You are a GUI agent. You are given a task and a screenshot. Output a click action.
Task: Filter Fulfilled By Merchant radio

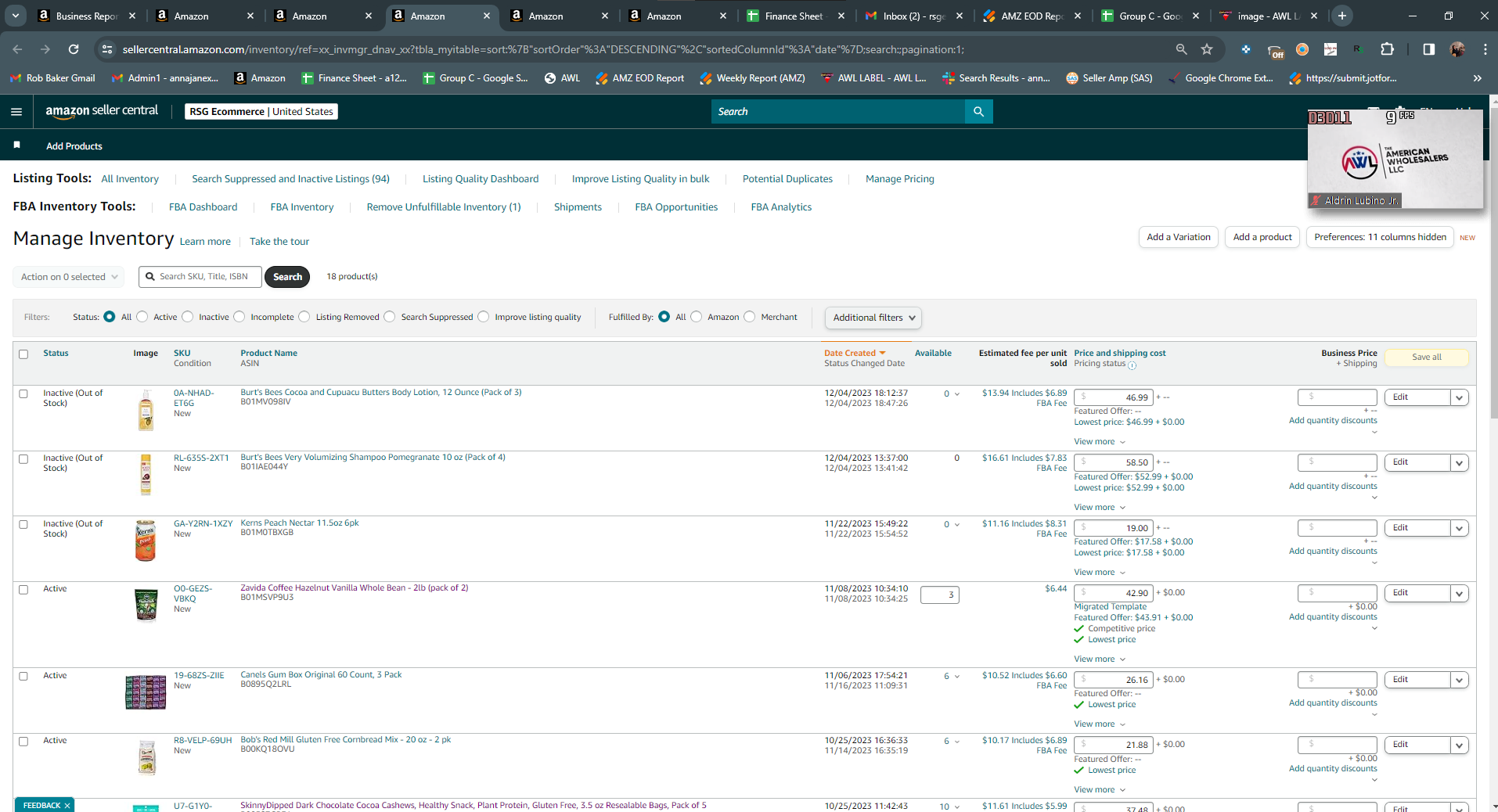click(750, 317)
